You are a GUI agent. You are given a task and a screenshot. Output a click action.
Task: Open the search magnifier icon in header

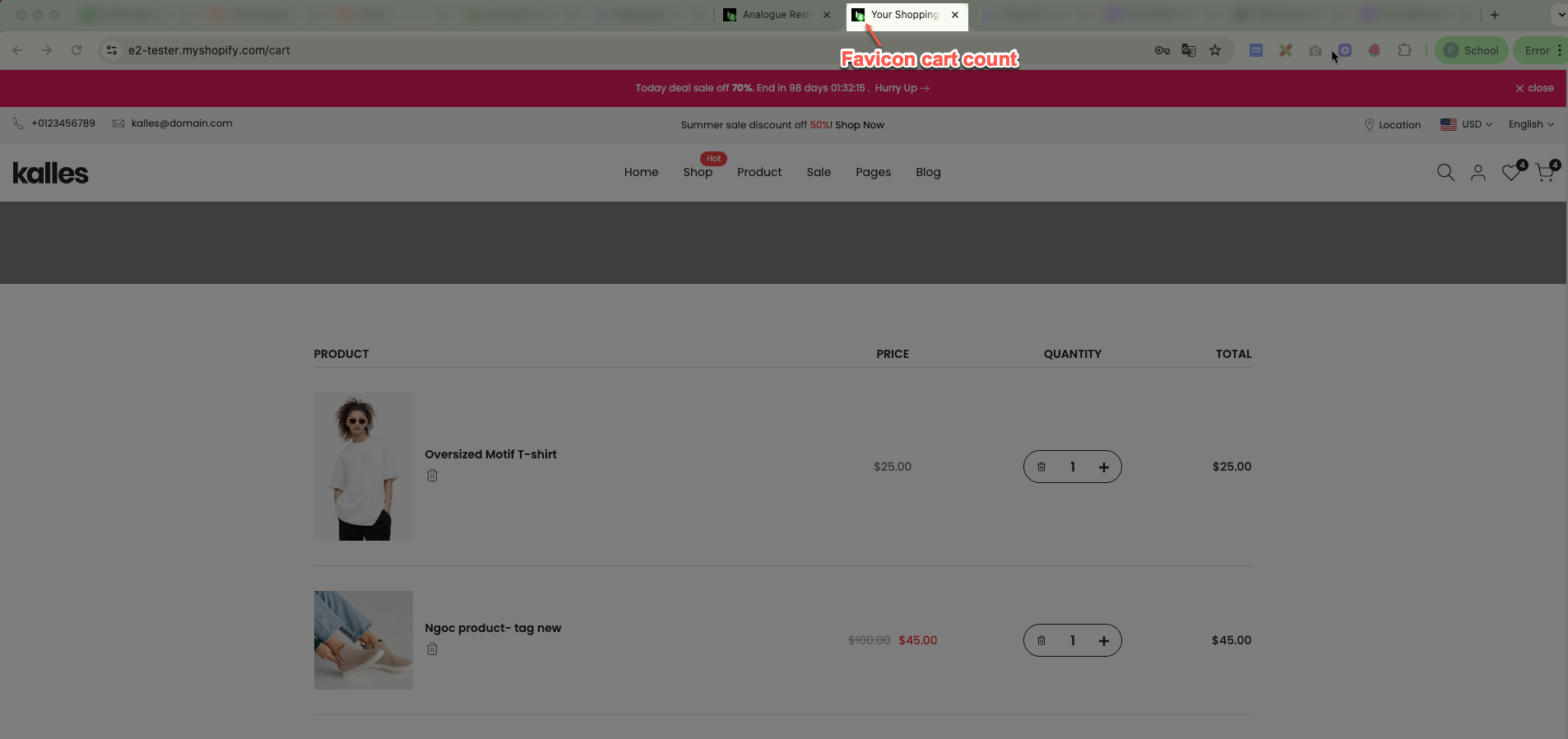(x=1445, y=173)
